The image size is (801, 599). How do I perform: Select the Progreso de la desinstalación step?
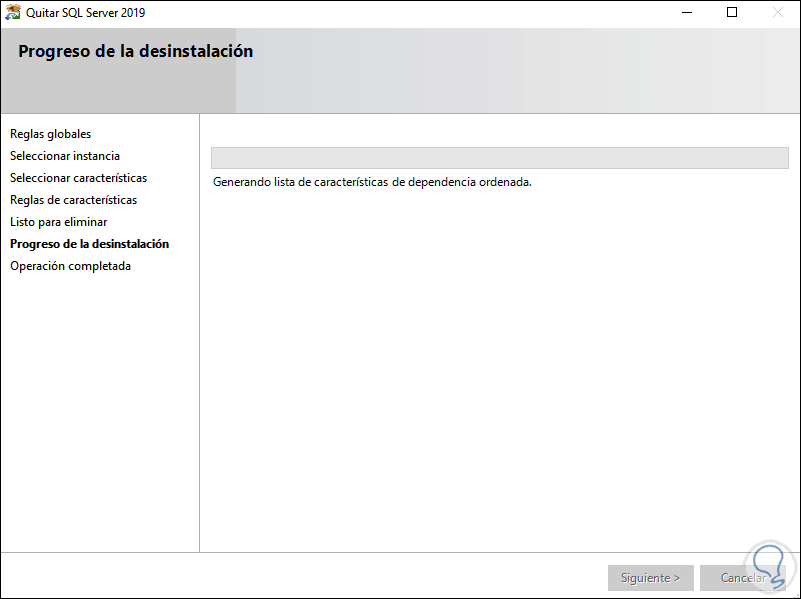point(89,244)
